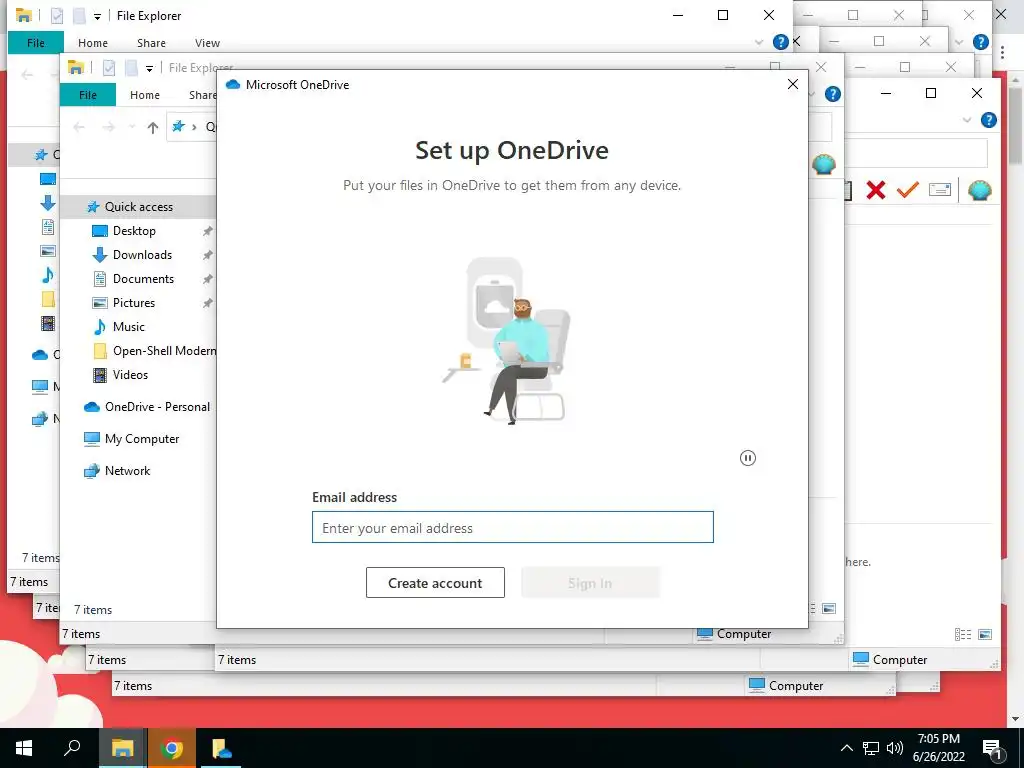Click the Up arrow in the File Explorer navigation bar

(153, 127)
